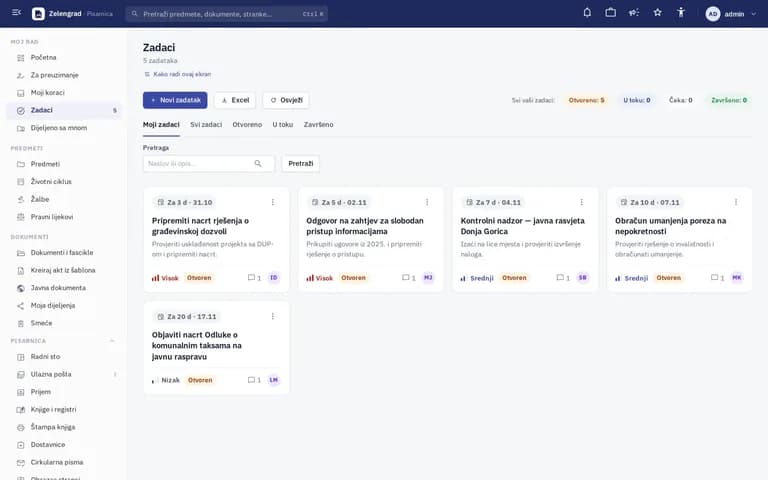This screenshot has height=480, width=768.
Task: Click MJ assignee avatar
Action: click(428, 278)
